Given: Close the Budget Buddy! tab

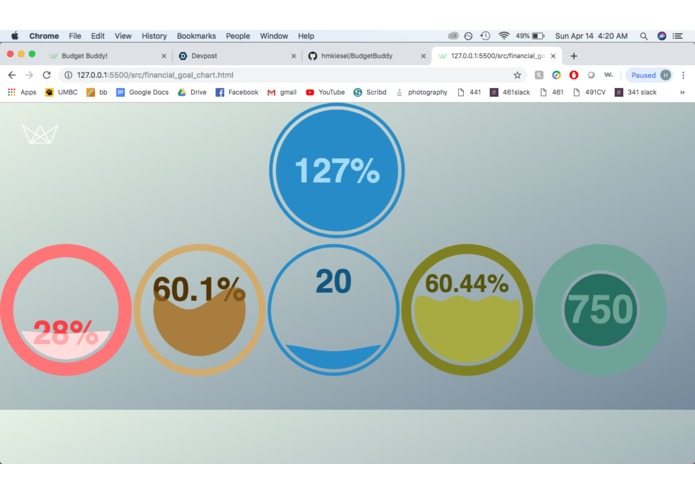Looking at the screenshot, I should (x=164, y=56).
